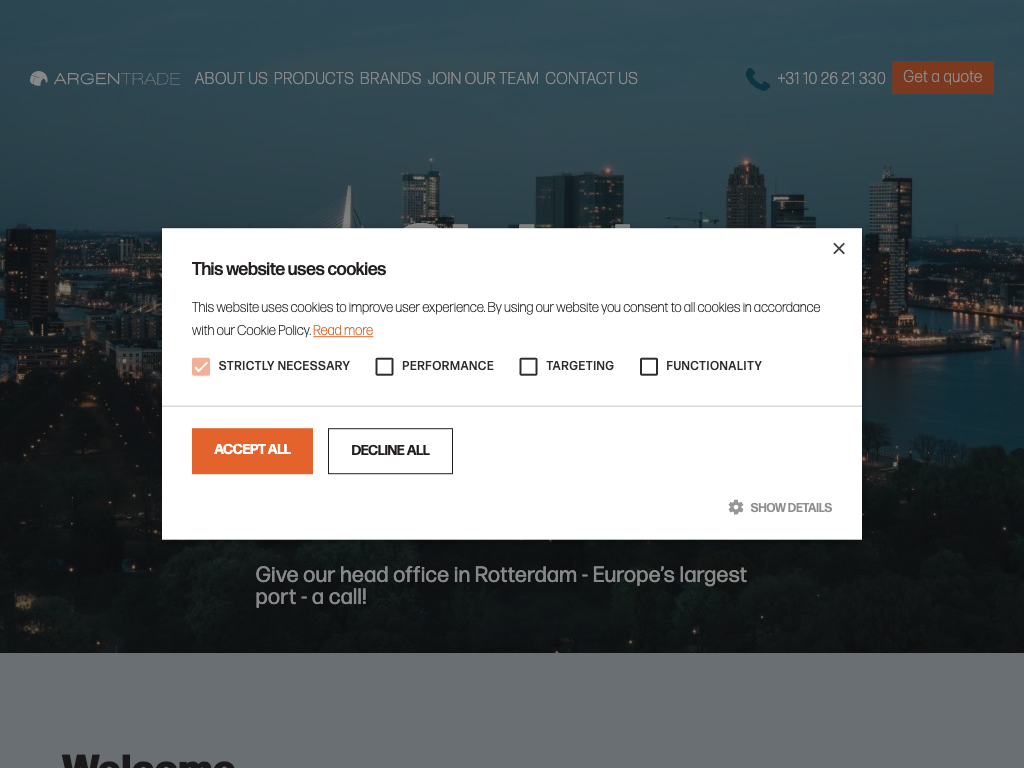Click the Argentrade logo icon

pos(39,78)
